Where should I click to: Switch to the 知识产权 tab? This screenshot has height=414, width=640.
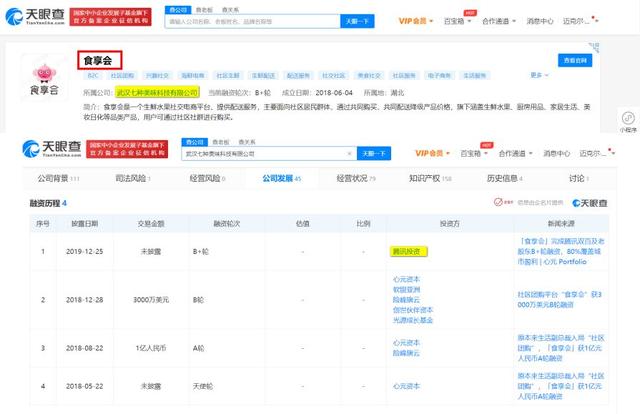coord(430,178)
